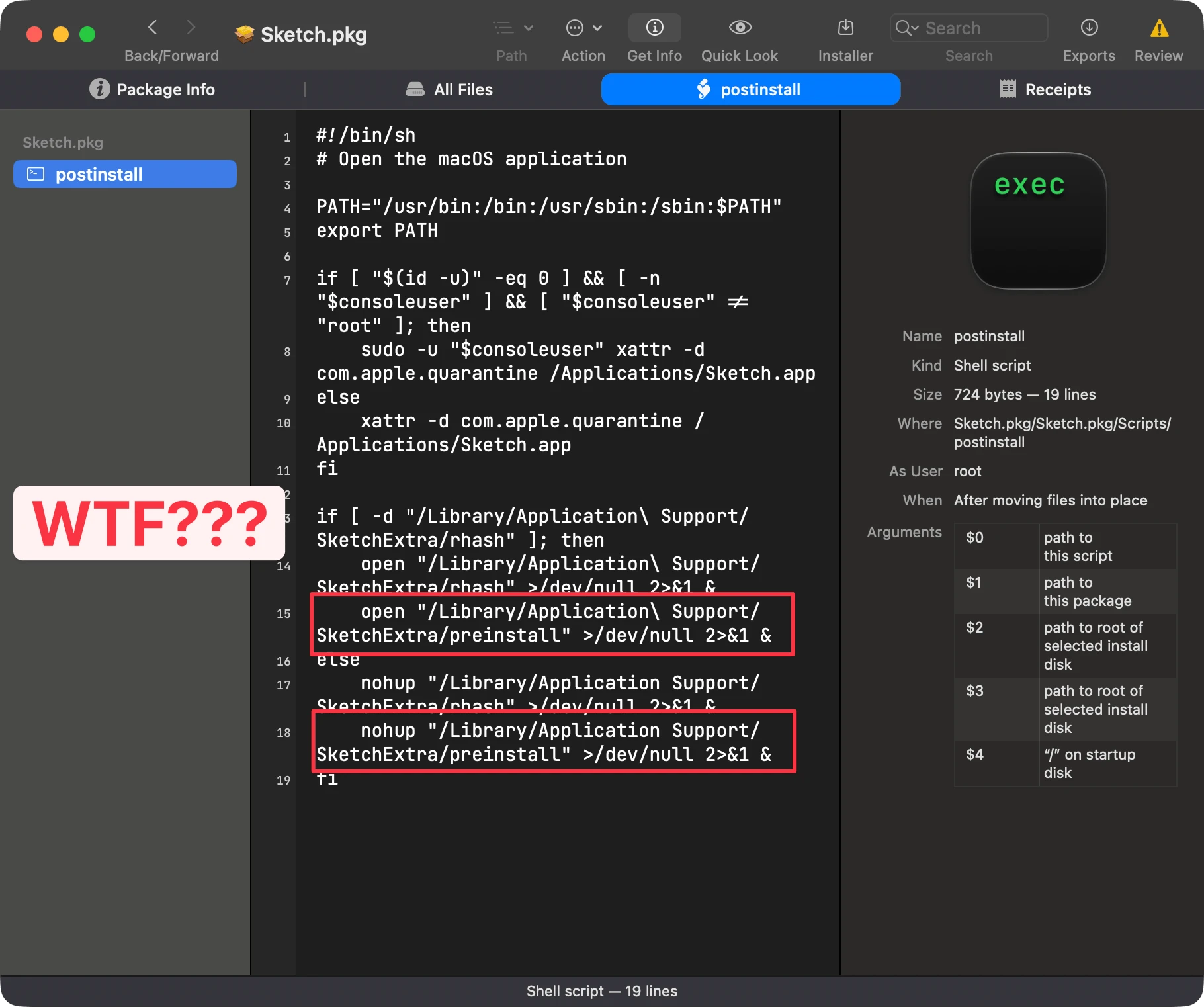The image size is (1204, 1007).
Task: Click the $4 argument cell
Action: tap(996, 764)
